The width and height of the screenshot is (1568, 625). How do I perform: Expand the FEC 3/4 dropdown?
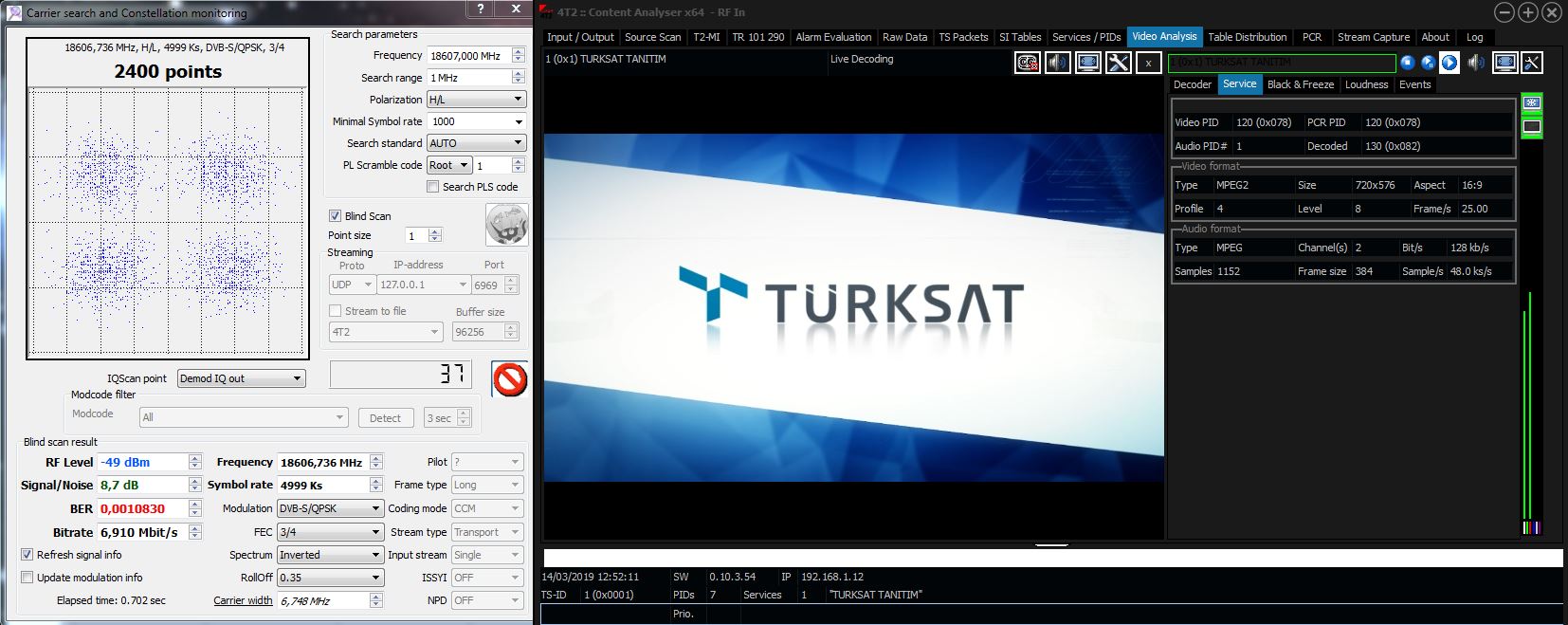[330, 532]
